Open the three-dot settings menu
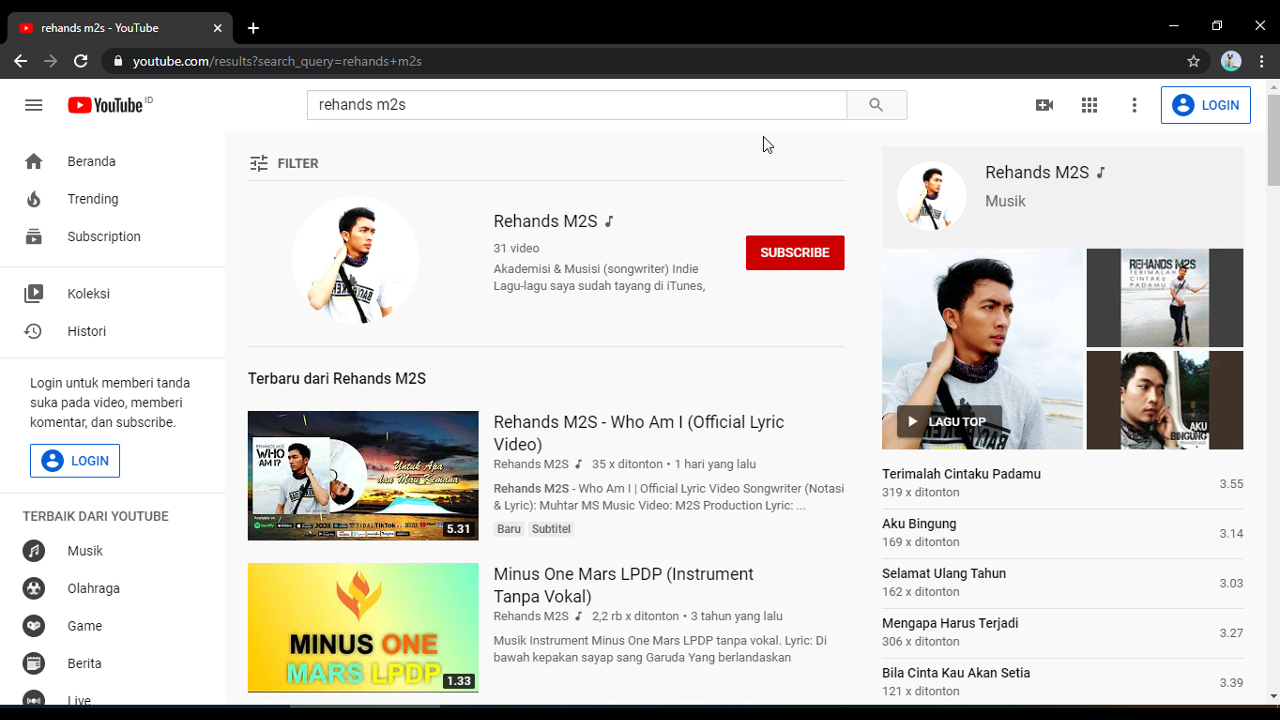The image size is (1280, 720). click(1134, 105)
